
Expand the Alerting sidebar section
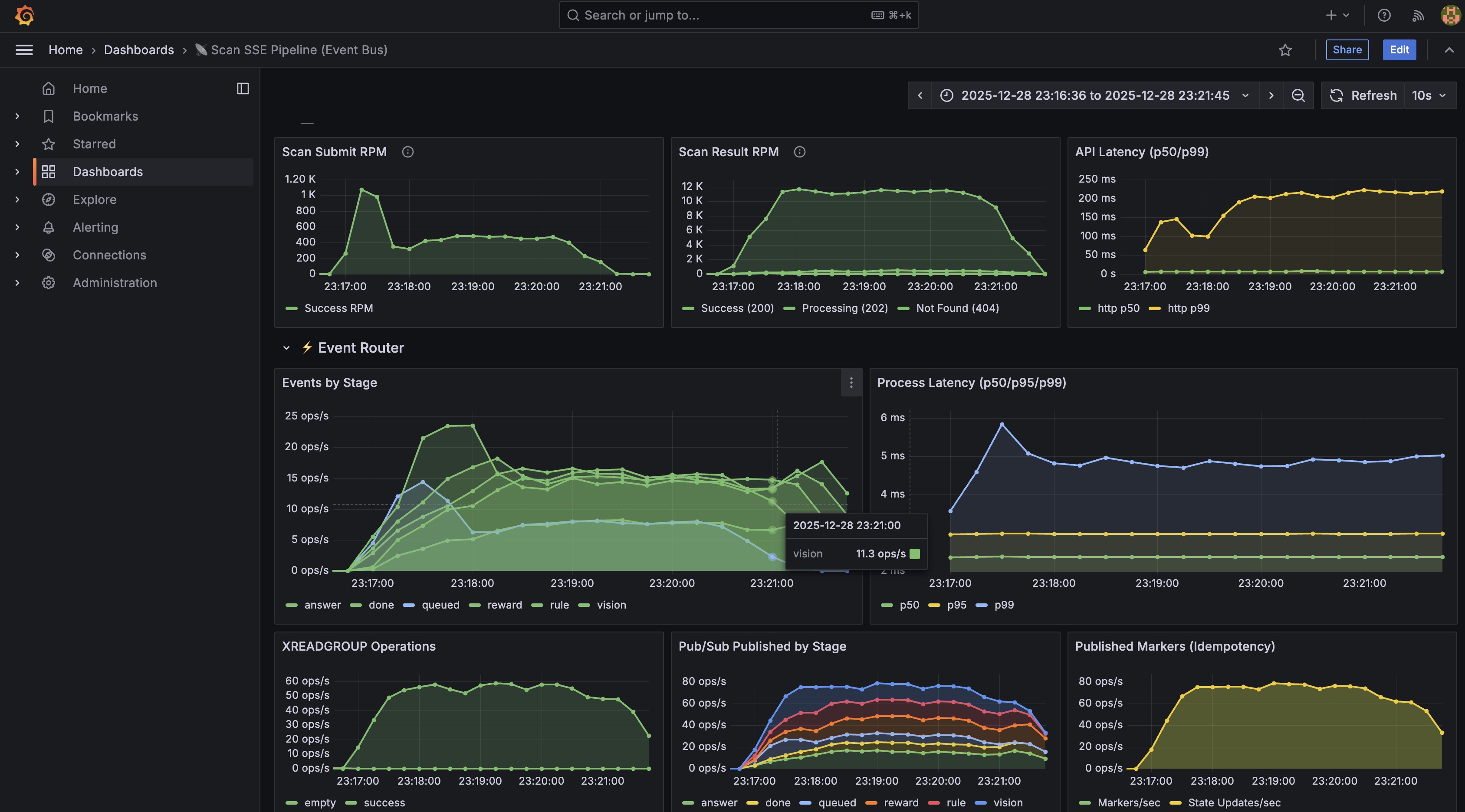click(x=17, y=227)
